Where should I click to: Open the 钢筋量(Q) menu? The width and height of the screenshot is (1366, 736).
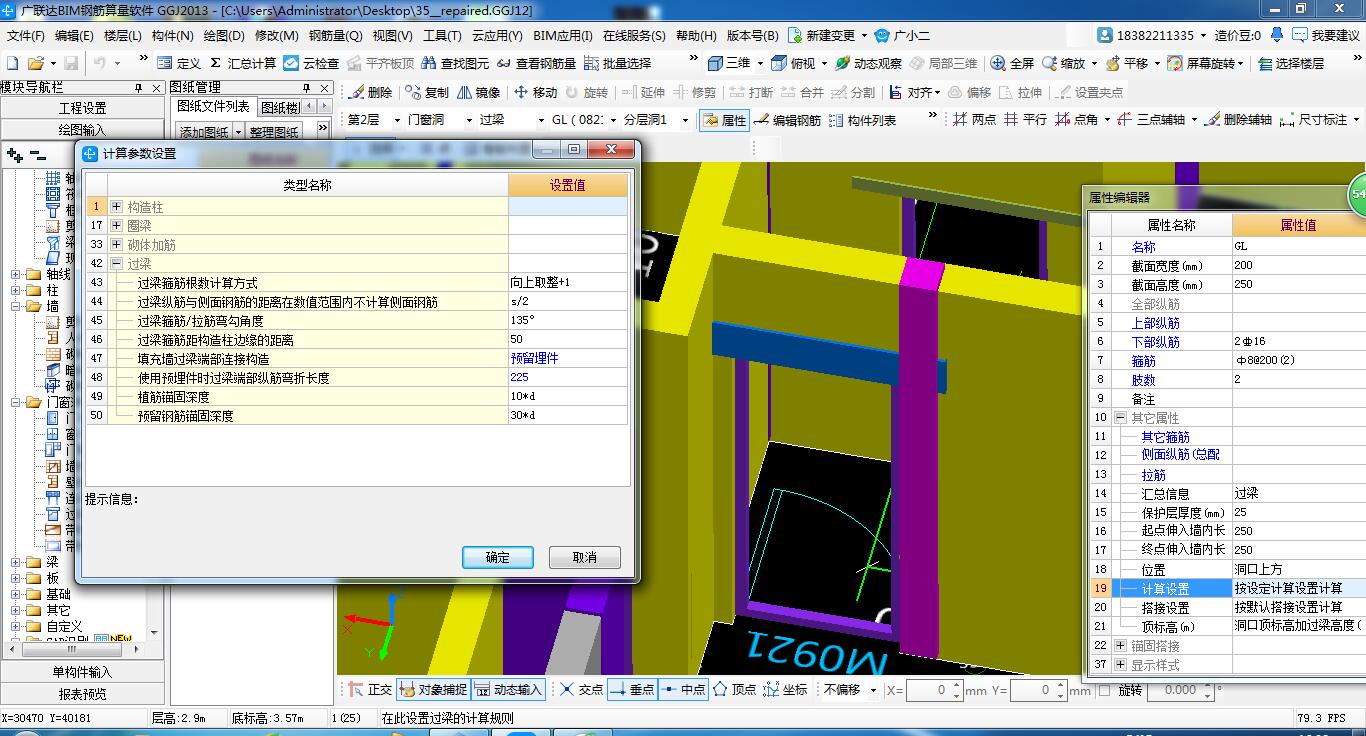point(335,35)
